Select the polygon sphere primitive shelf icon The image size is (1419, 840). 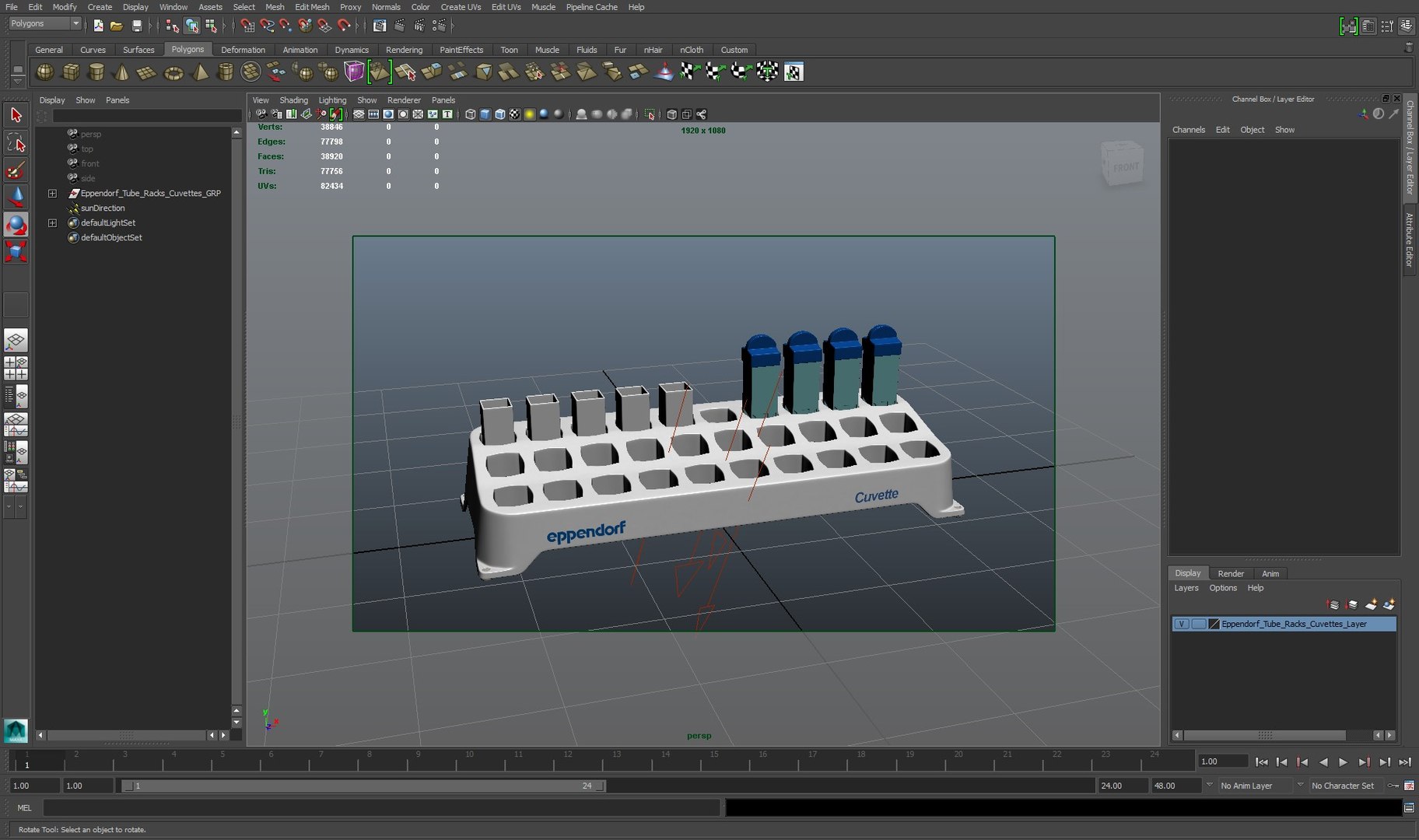click(x=45, y=72)
